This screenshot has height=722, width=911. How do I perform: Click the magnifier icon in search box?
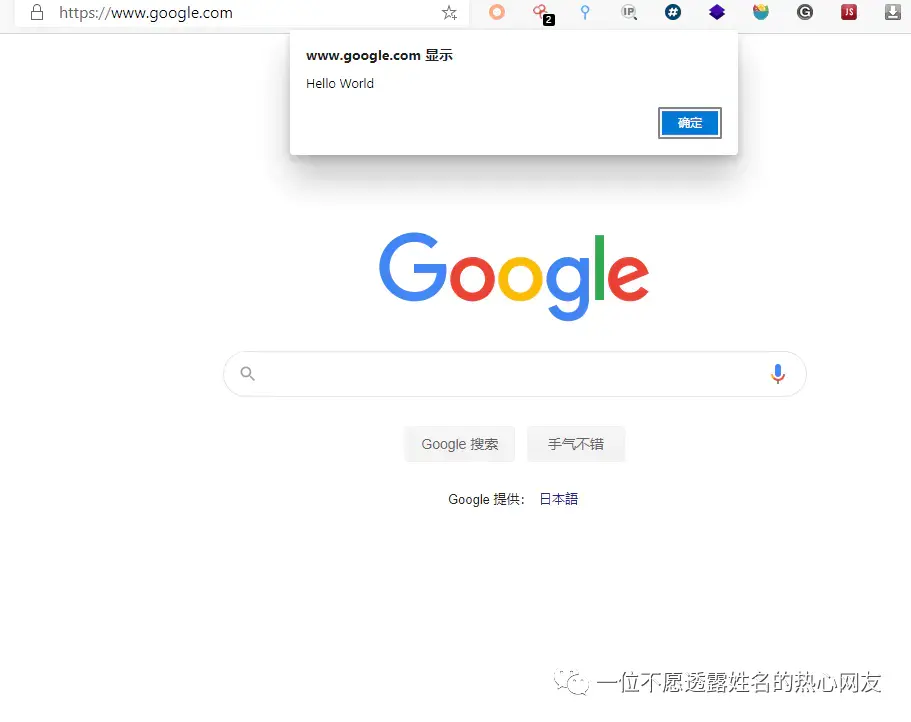(x=248, y=373)
